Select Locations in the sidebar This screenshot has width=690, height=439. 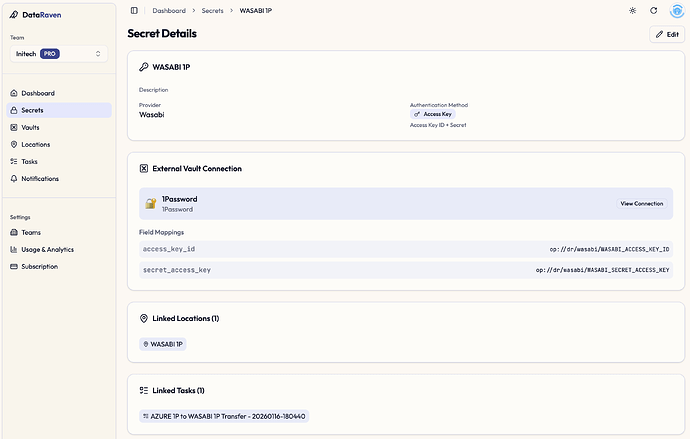click(35, 144)
